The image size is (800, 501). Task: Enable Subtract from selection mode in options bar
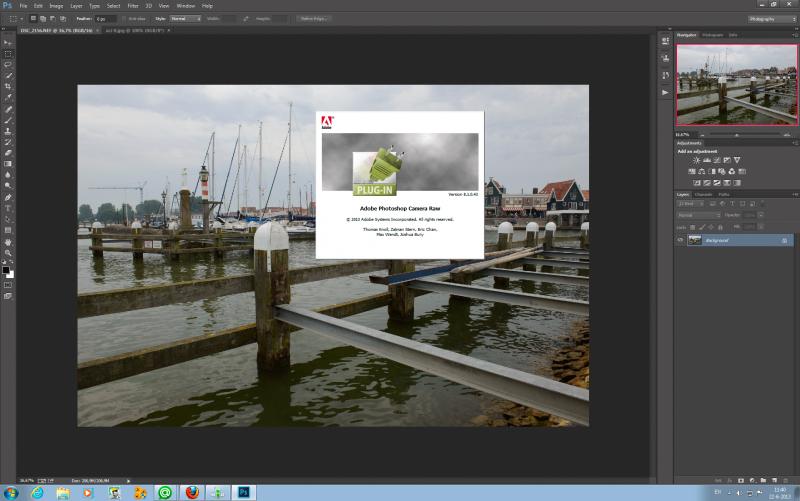(53, 18)
